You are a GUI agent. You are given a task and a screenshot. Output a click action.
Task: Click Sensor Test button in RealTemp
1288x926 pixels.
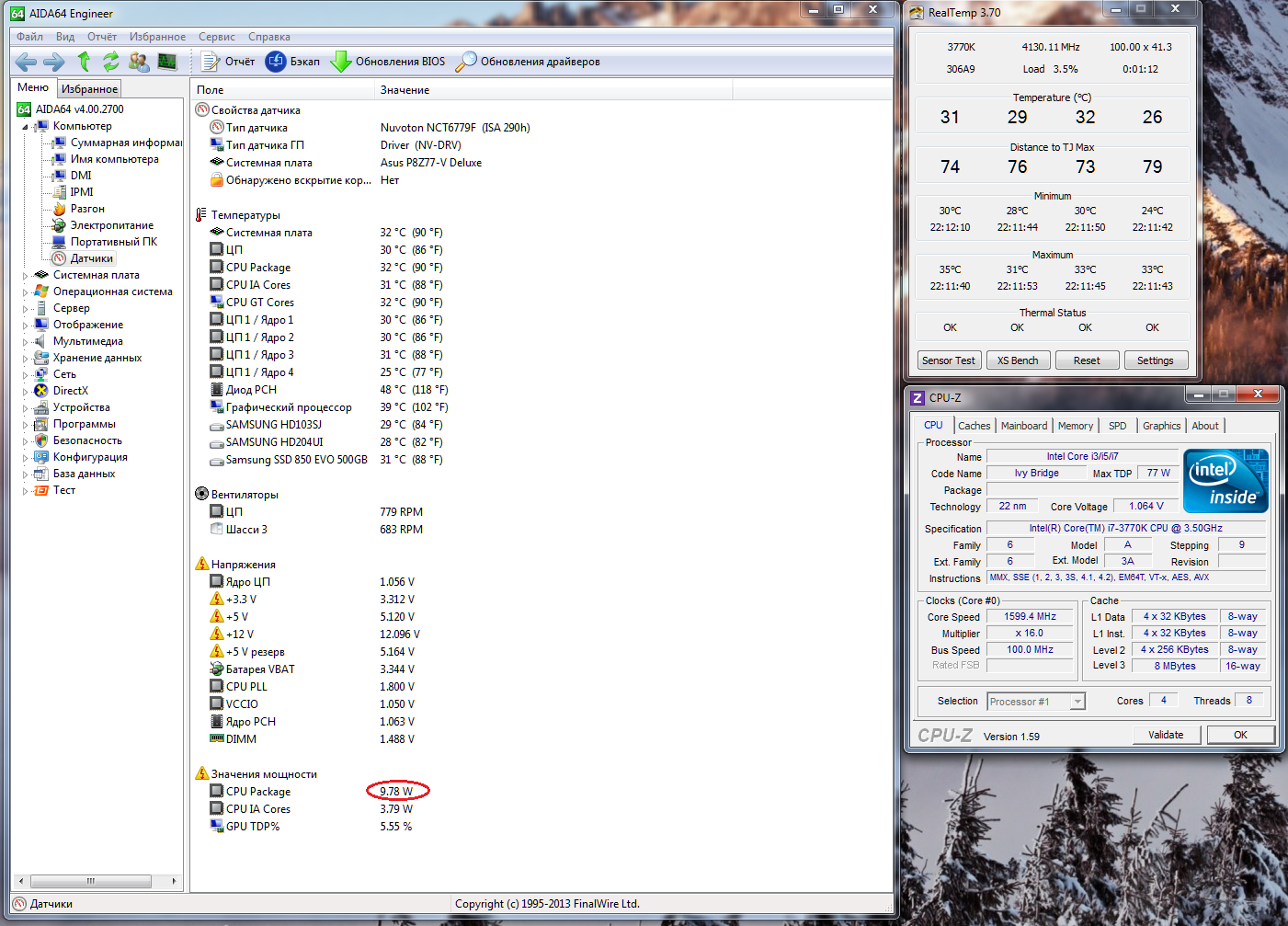click(949, 360)
